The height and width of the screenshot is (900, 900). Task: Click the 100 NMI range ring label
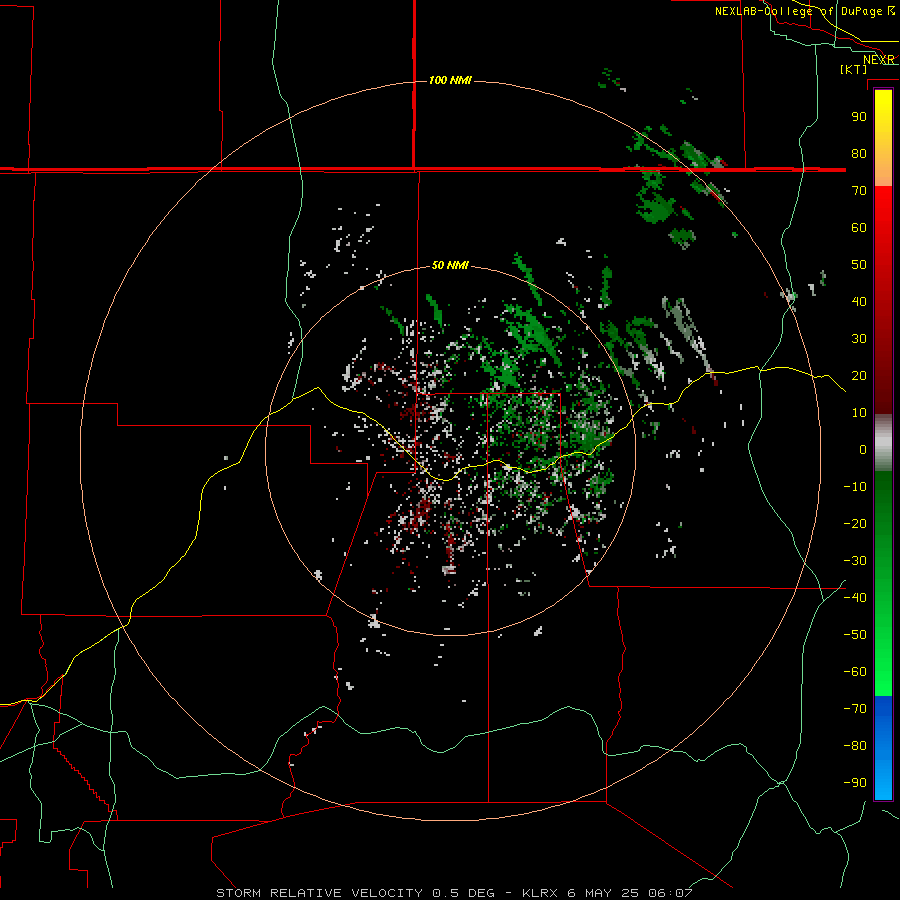(x=450, y=80)
